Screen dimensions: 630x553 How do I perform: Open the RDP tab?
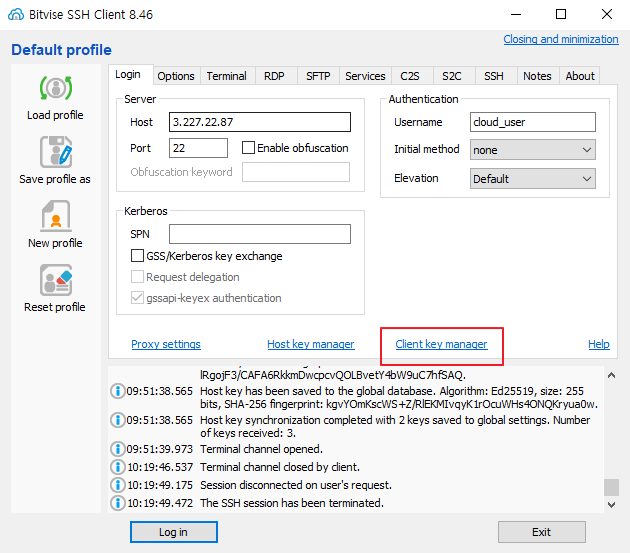[x=274, y=76]
